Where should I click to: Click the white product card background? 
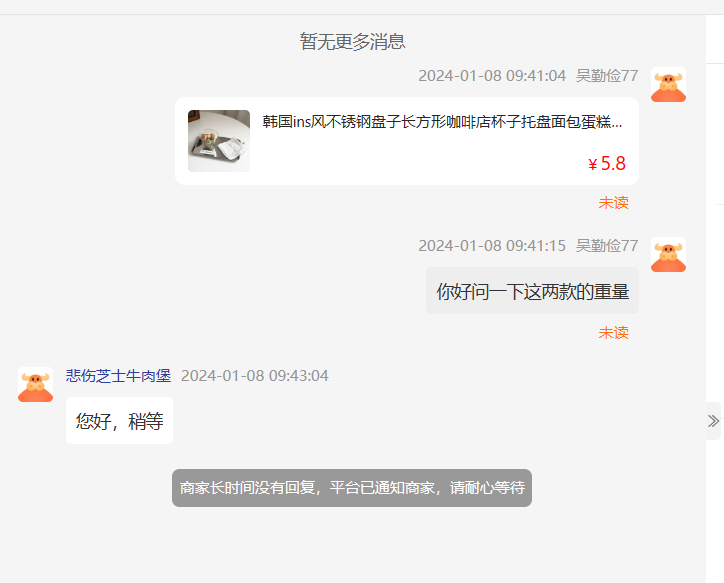407,141
